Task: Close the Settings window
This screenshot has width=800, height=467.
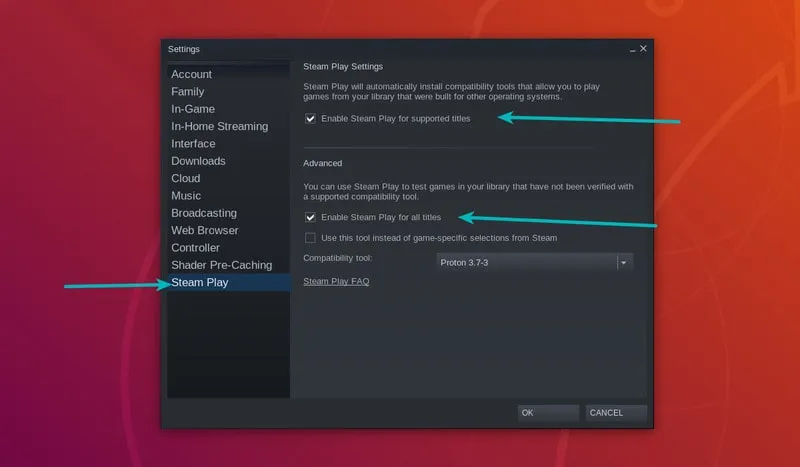Action: click(x=643, y=48)
